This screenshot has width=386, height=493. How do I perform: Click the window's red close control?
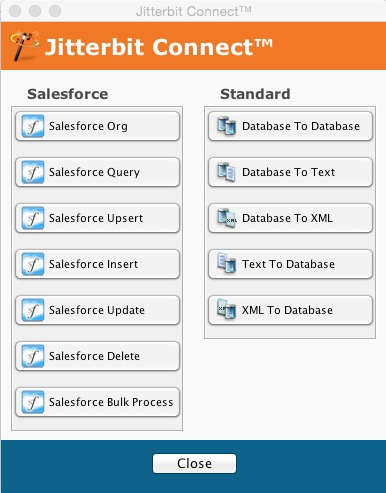click(x=15, y=11)
